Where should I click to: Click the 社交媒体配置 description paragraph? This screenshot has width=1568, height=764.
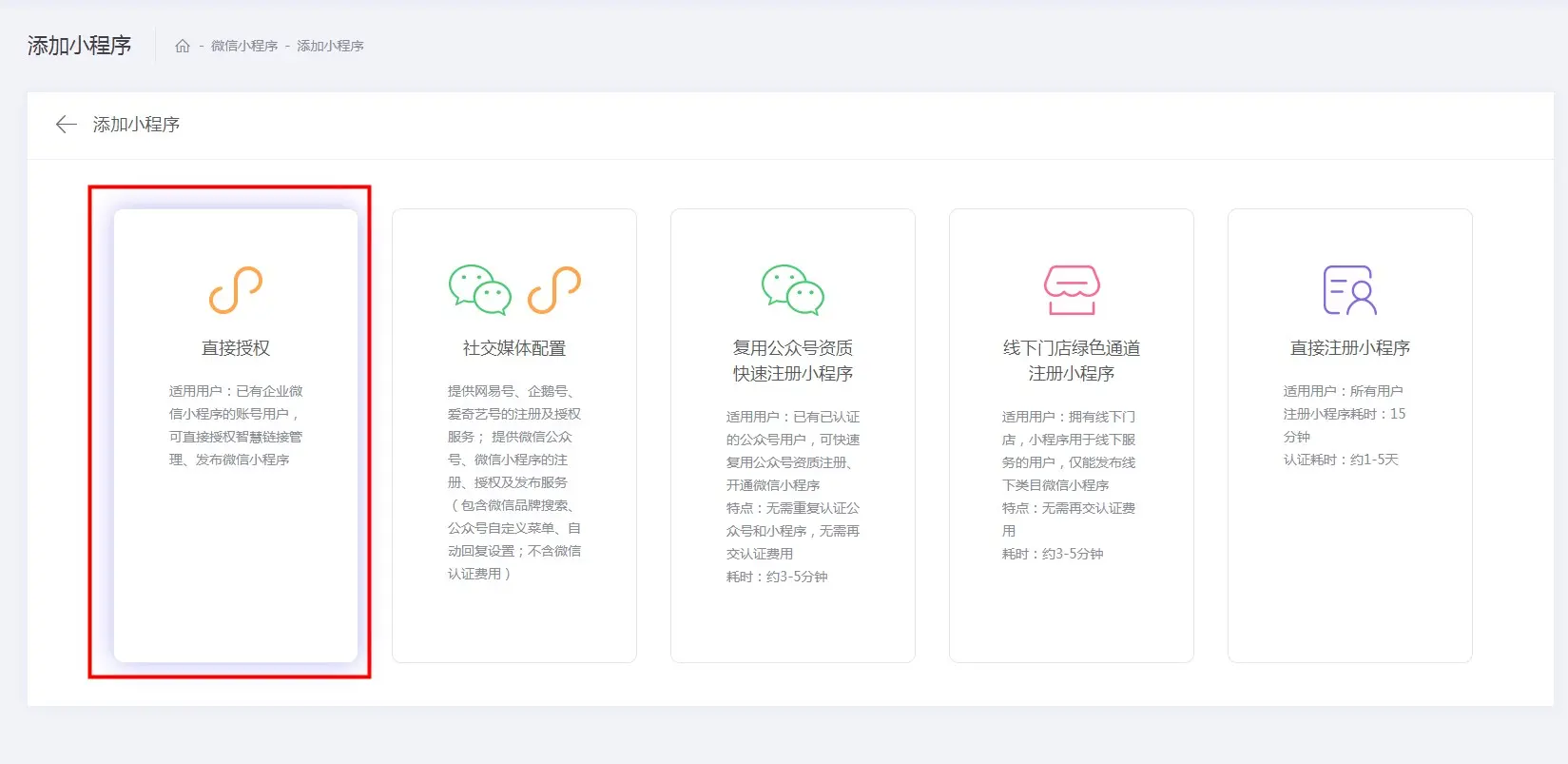coord(514,482)
